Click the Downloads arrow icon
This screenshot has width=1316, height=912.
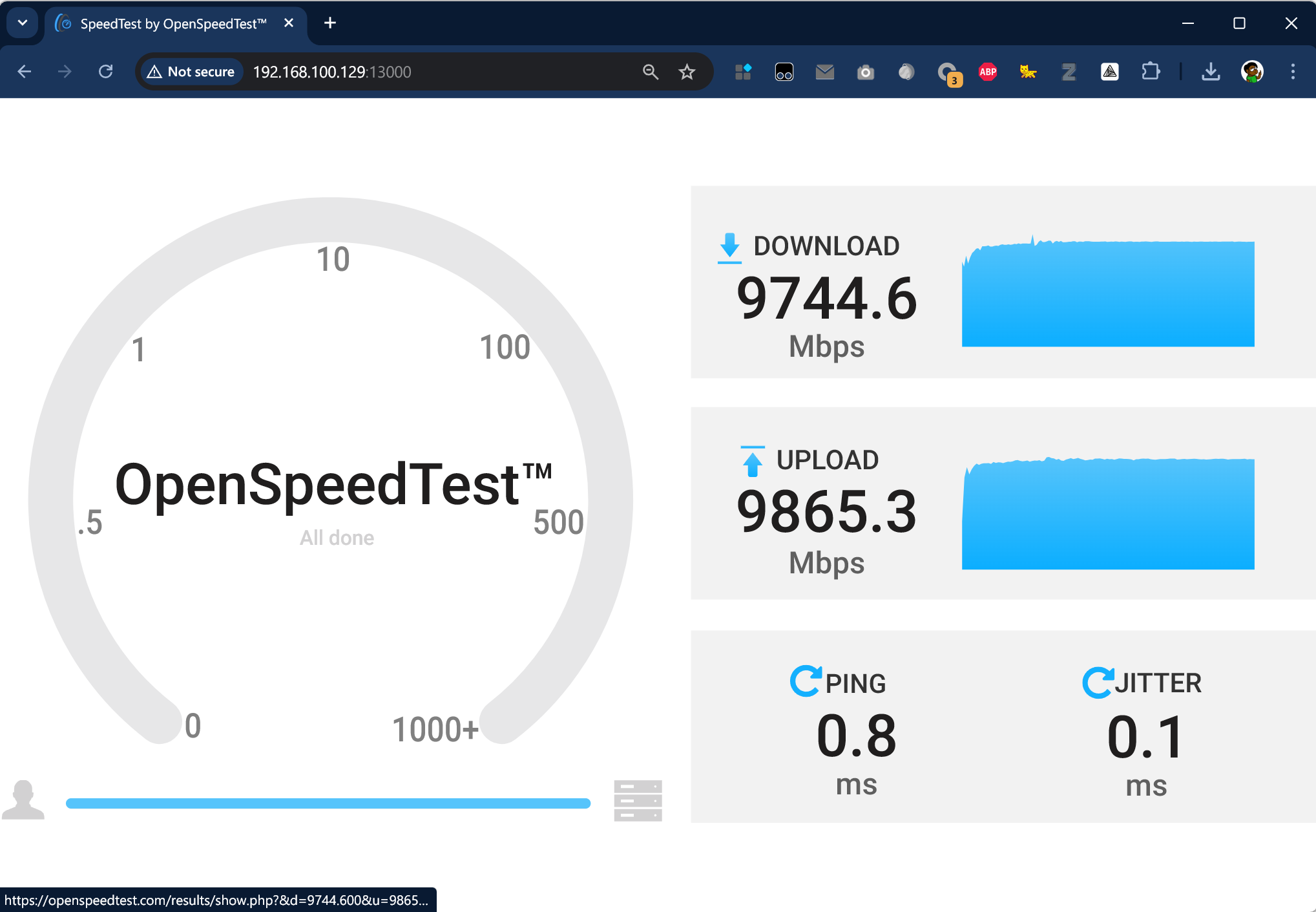pos(1211,72)
